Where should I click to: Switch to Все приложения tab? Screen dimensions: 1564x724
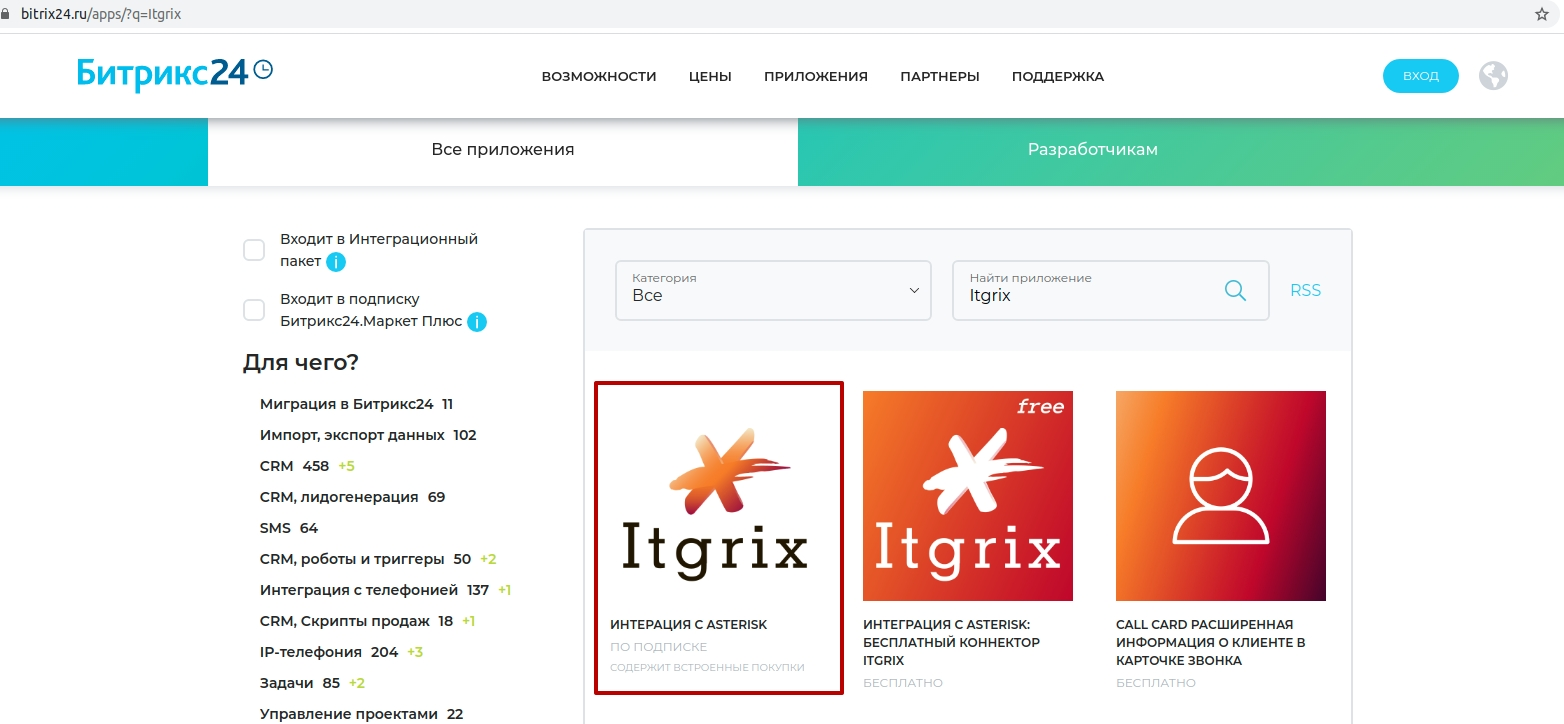coord(503,150)
